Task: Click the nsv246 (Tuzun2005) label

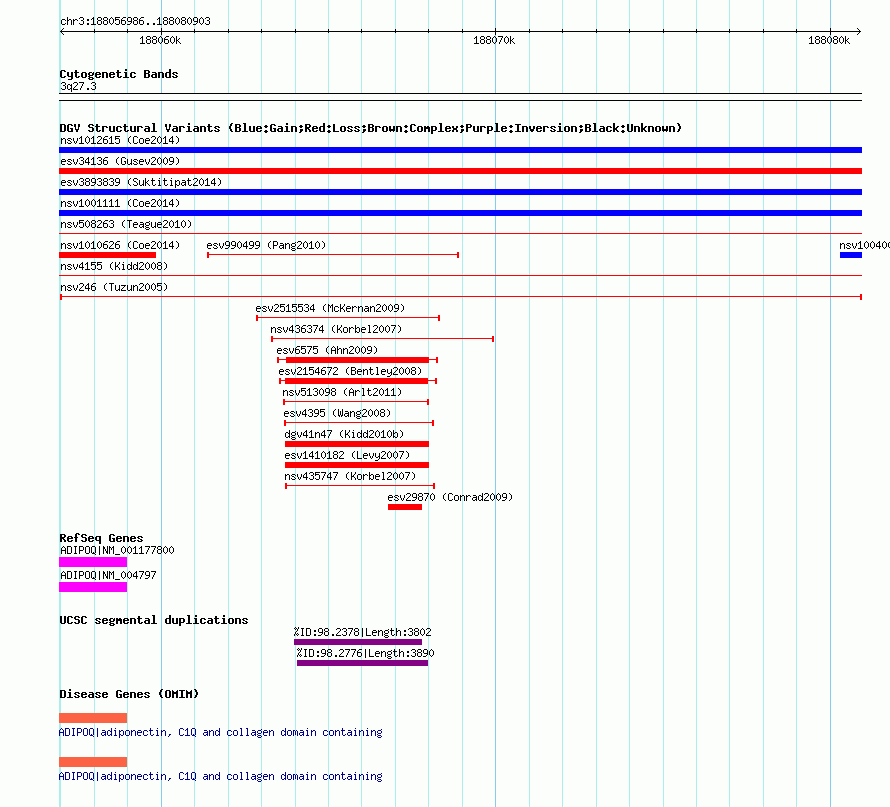Action: coord(114,287)
